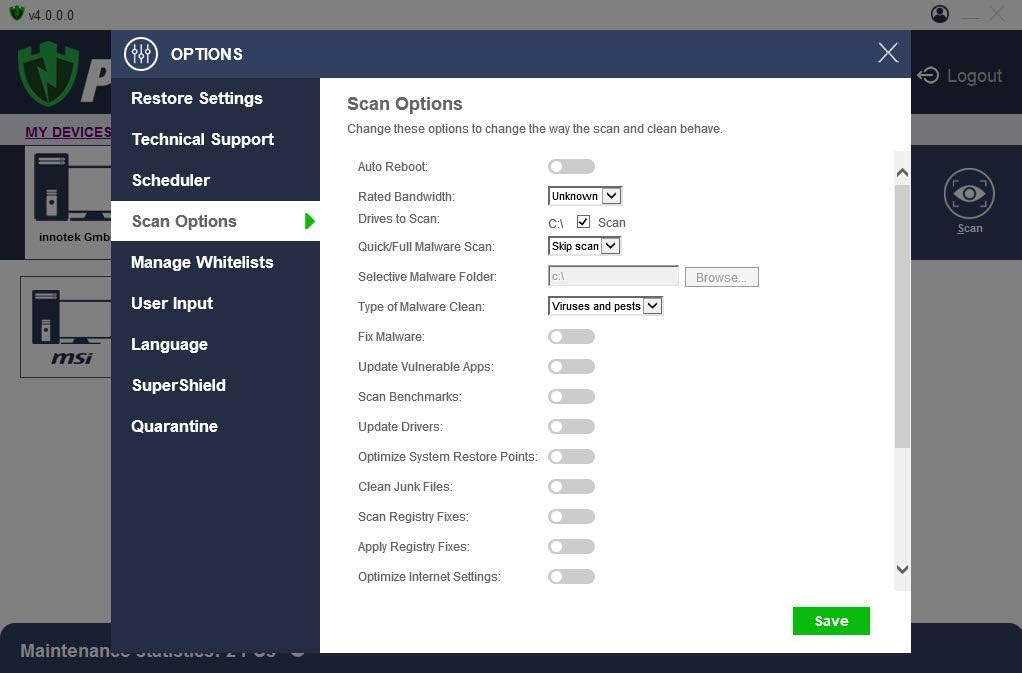Viewport: 1022px width, 673px height.
Task: Uncheck the C:\ drive Scan checkbox
Action: point(584,222)
